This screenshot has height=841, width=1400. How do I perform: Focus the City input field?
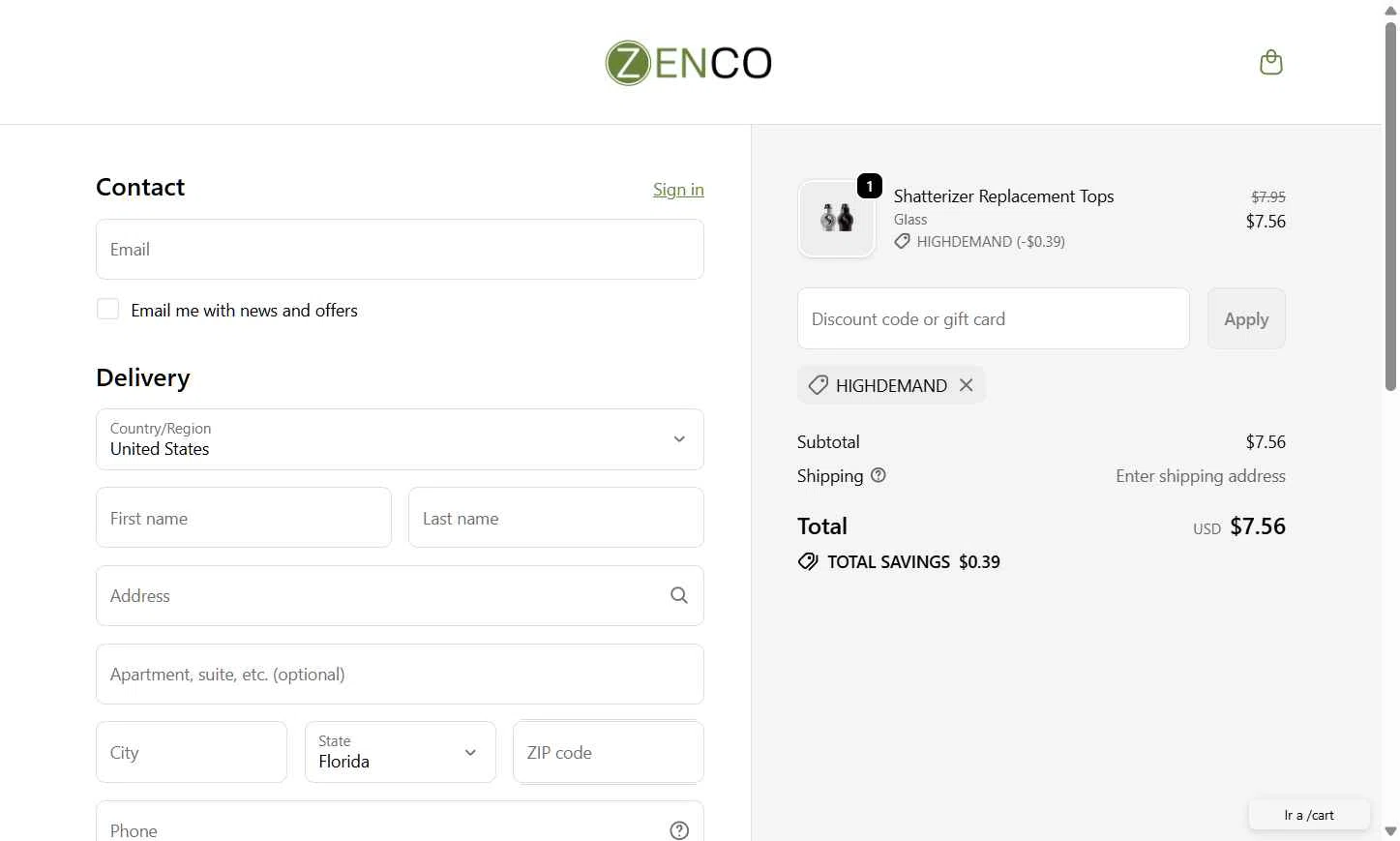(x=192, y=752)
